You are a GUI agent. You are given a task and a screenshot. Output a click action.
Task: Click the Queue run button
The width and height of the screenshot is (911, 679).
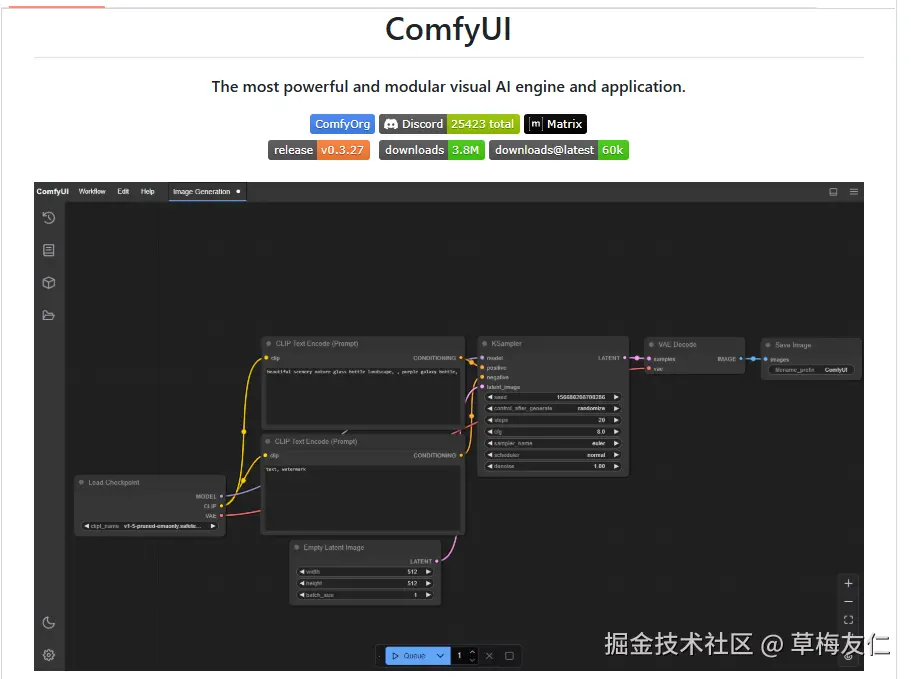(x=409, y=656)
